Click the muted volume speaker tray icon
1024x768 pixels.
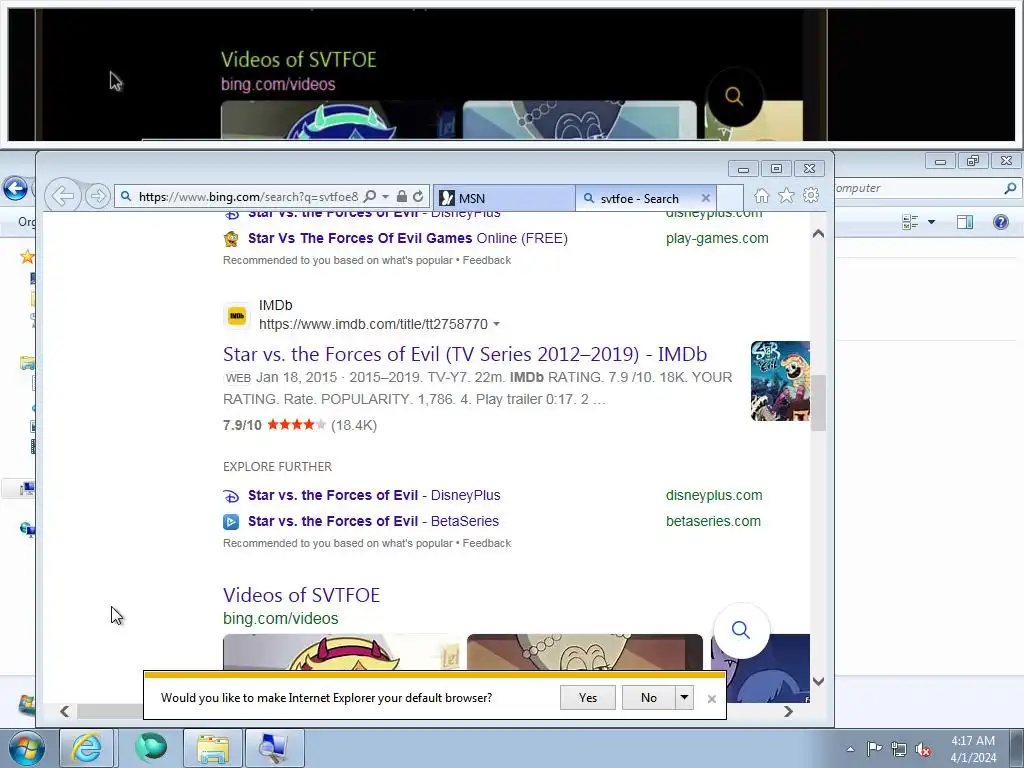[x=923, y=750]
